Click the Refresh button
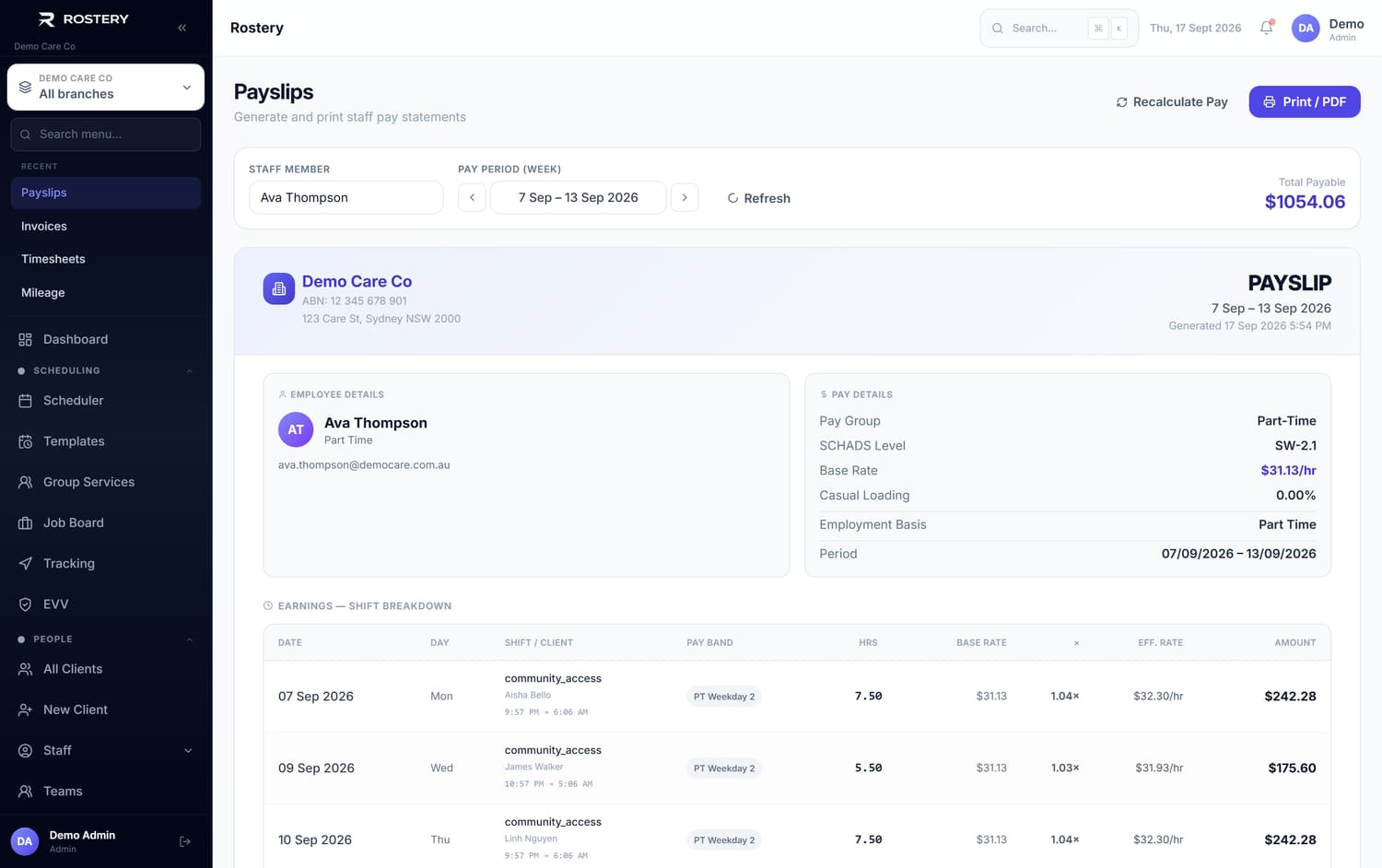 pos(759,198)
